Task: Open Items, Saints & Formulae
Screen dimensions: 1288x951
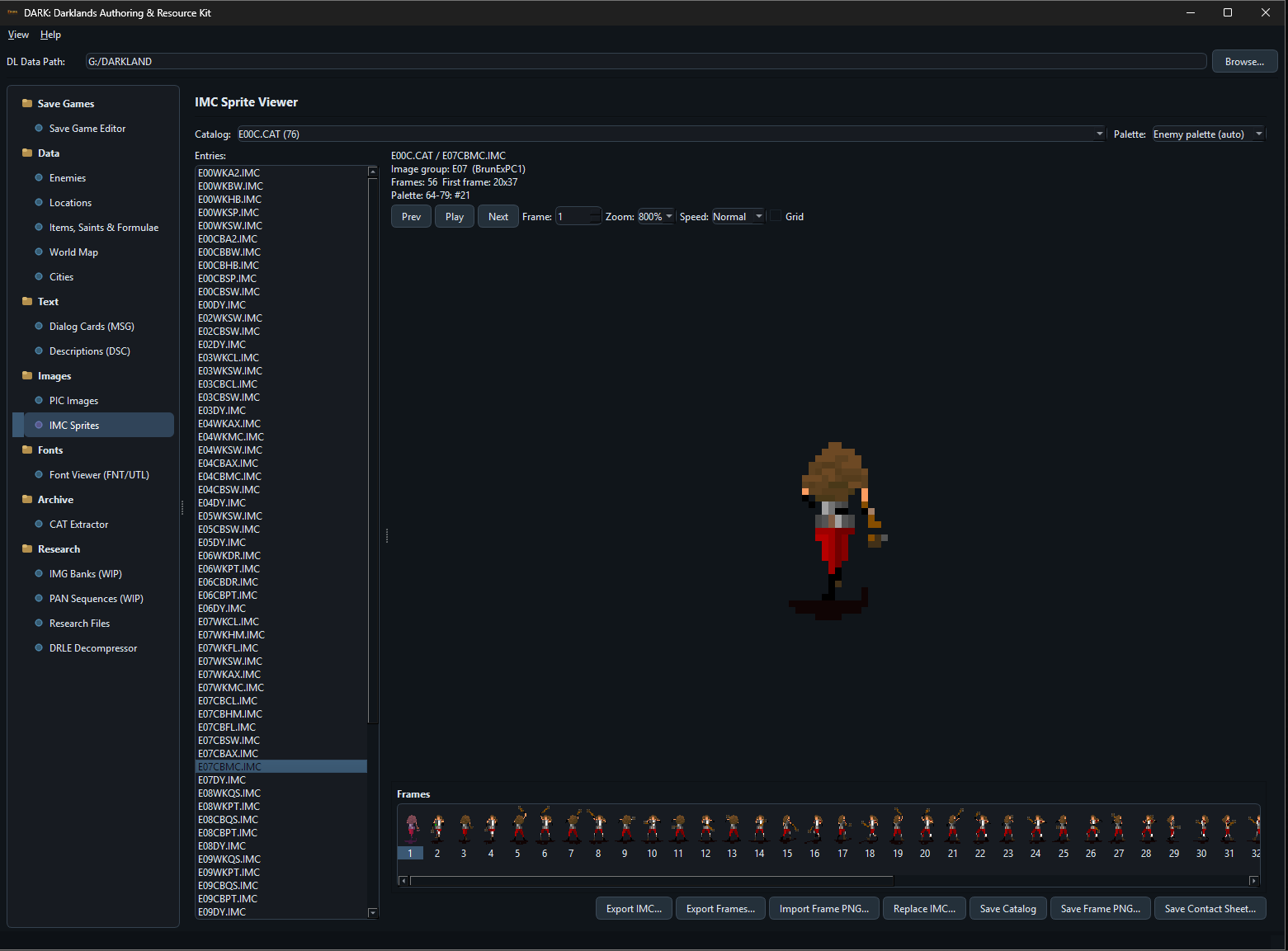Action: (104, 228)
